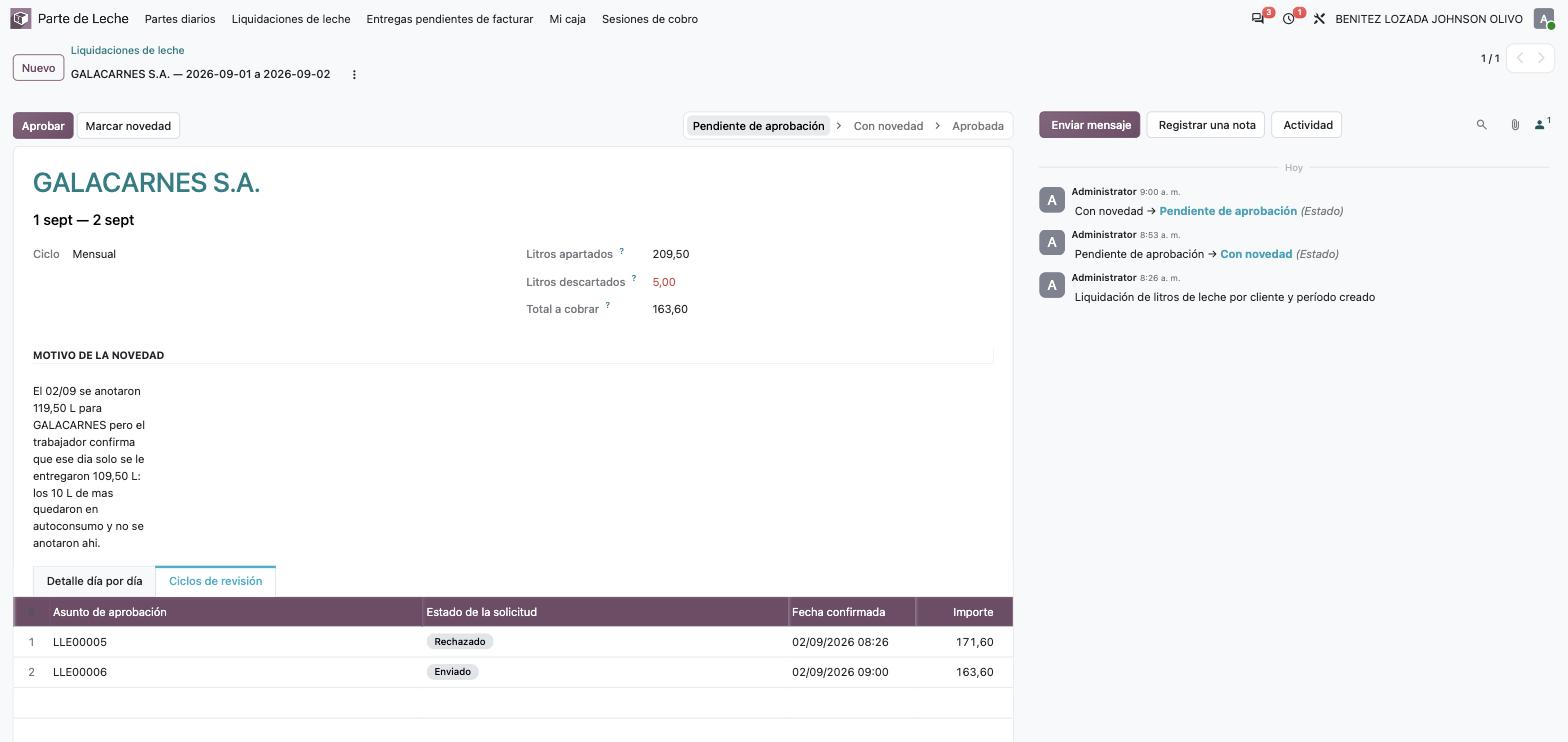
Task: Click the Motivo de la novedad text
Action: 89,467
